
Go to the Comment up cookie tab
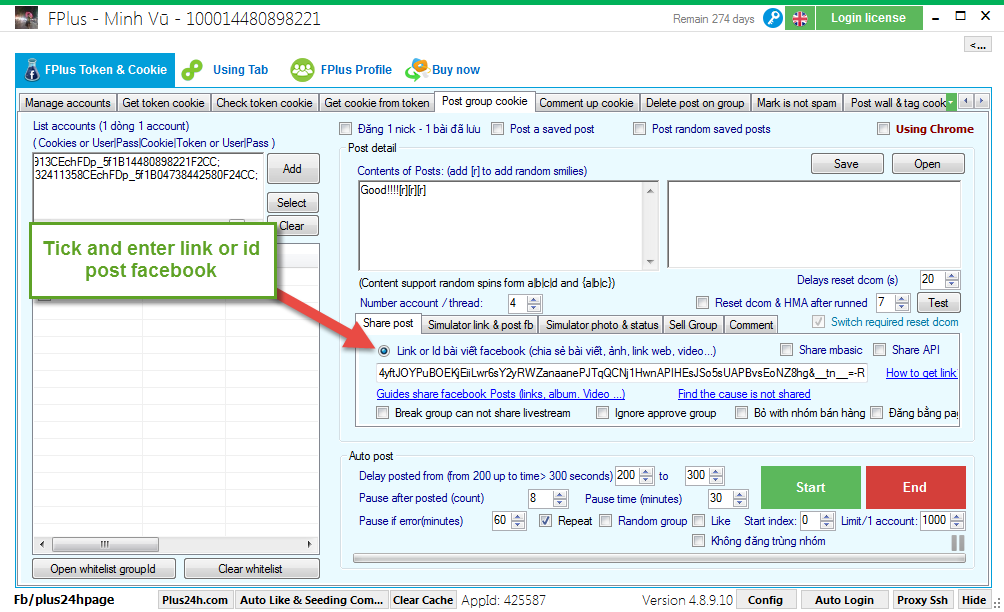point(586,103)
